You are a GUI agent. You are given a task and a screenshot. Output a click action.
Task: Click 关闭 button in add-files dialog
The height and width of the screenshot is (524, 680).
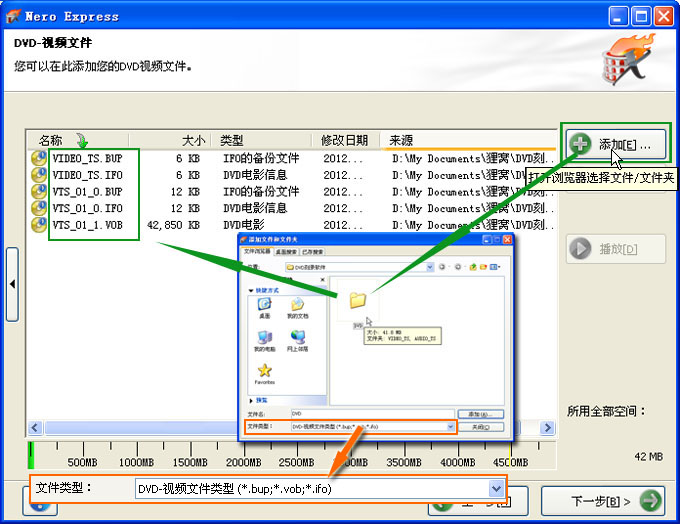tap(481, 427)
